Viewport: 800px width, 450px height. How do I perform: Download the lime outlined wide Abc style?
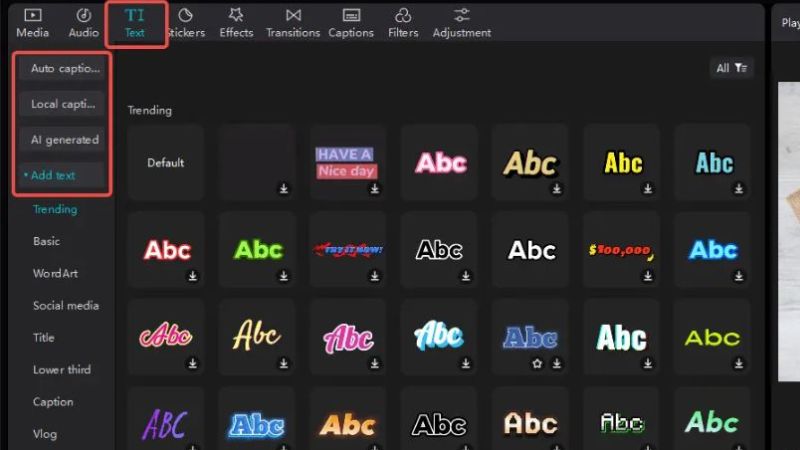738,363
